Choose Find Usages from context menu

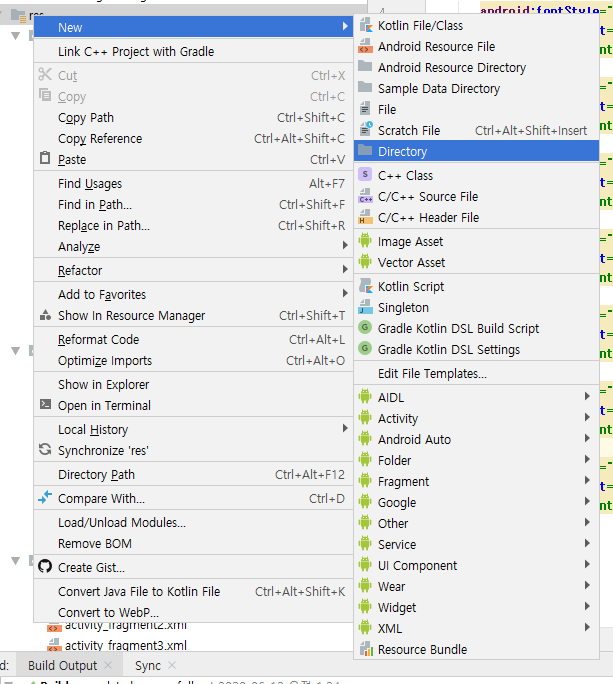[x=193, y=184]
